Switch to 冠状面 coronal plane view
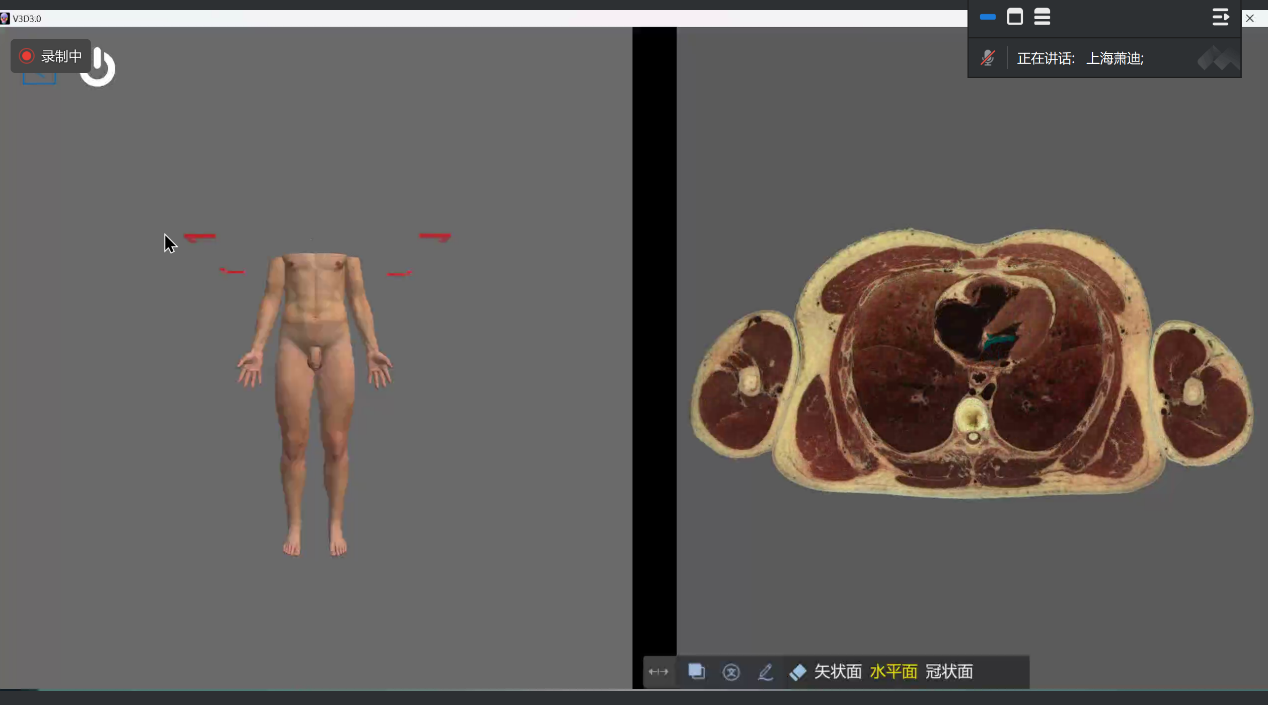Image resolution: width=1268 pixels, height=706 pixels. pyautogui.click(x=949, y=672)
